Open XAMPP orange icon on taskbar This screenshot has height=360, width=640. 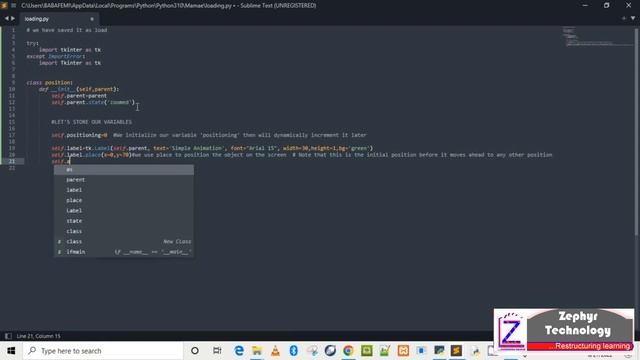[x=403, y=351]
